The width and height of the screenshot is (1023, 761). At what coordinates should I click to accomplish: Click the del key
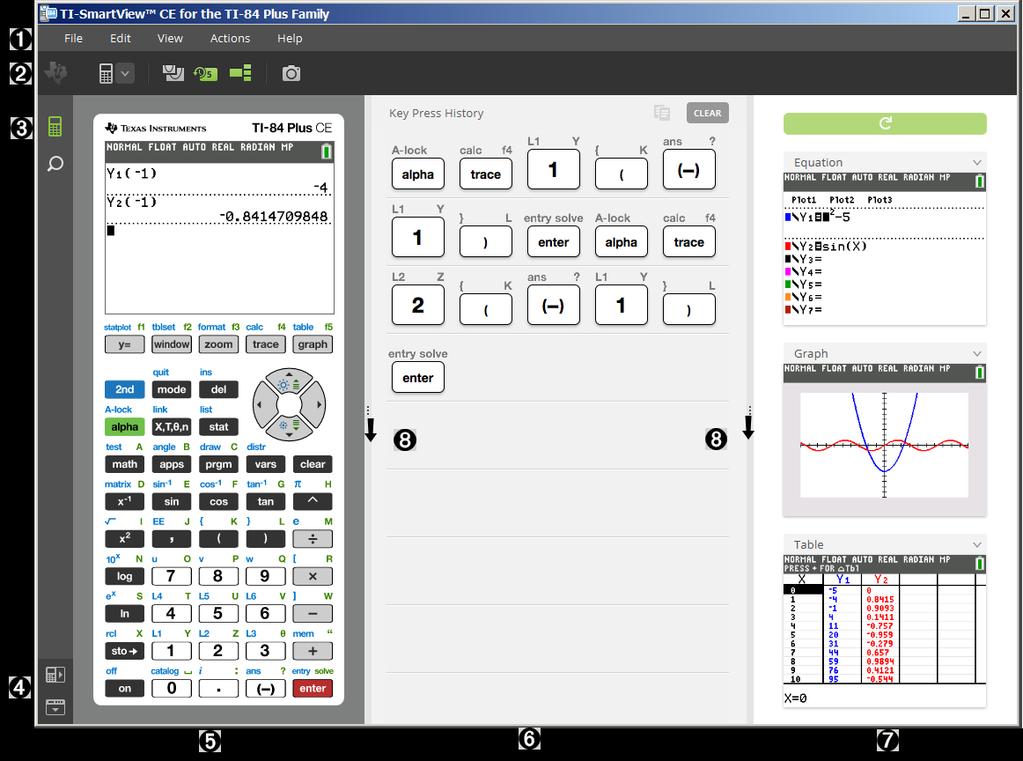(219, 389)
